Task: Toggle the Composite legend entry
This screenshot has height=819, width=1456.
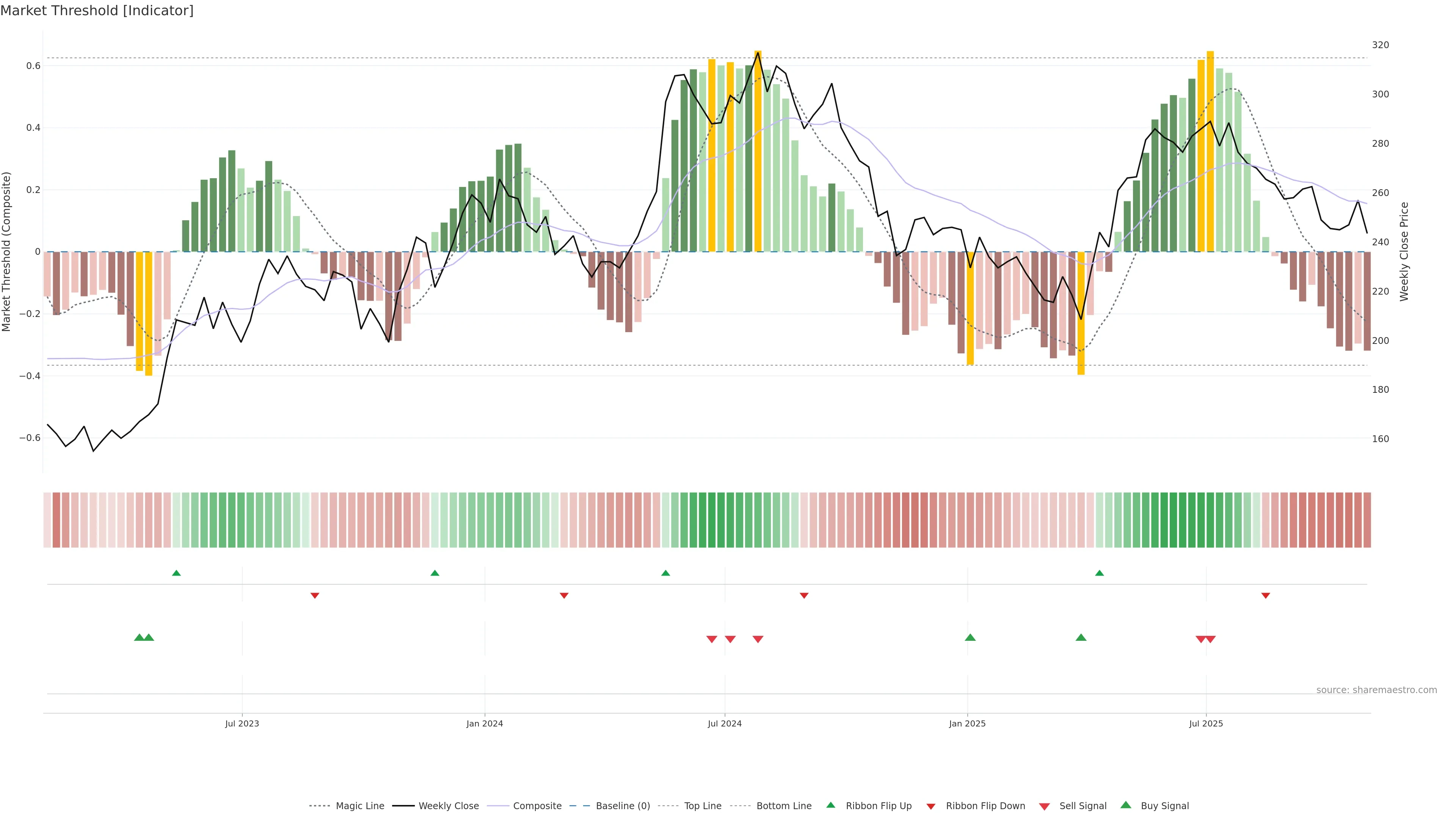Action: tap(537, 806)
